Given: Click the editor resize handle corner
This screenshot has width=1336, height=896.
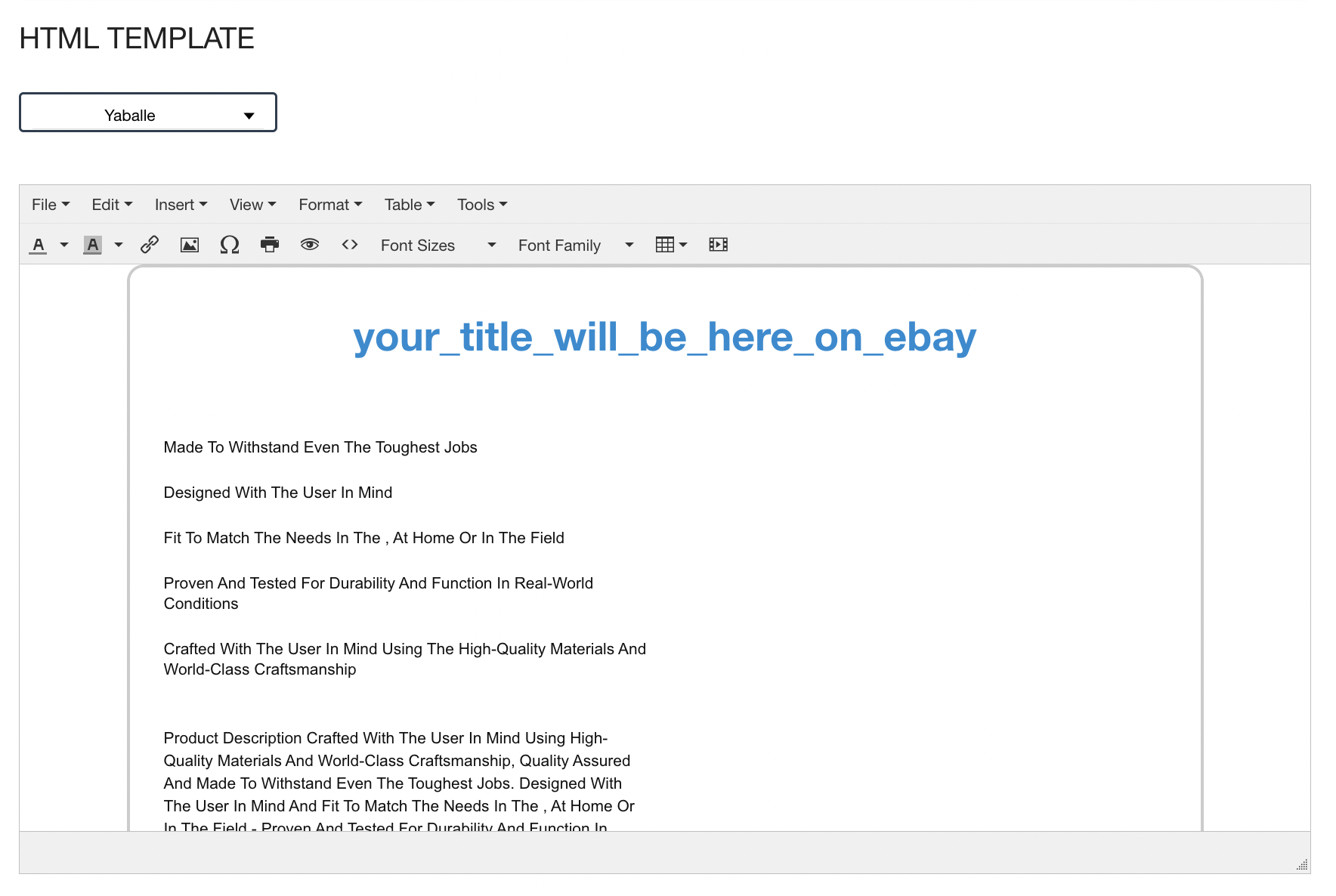Looking at the screenshot, I should (1302, 865).
